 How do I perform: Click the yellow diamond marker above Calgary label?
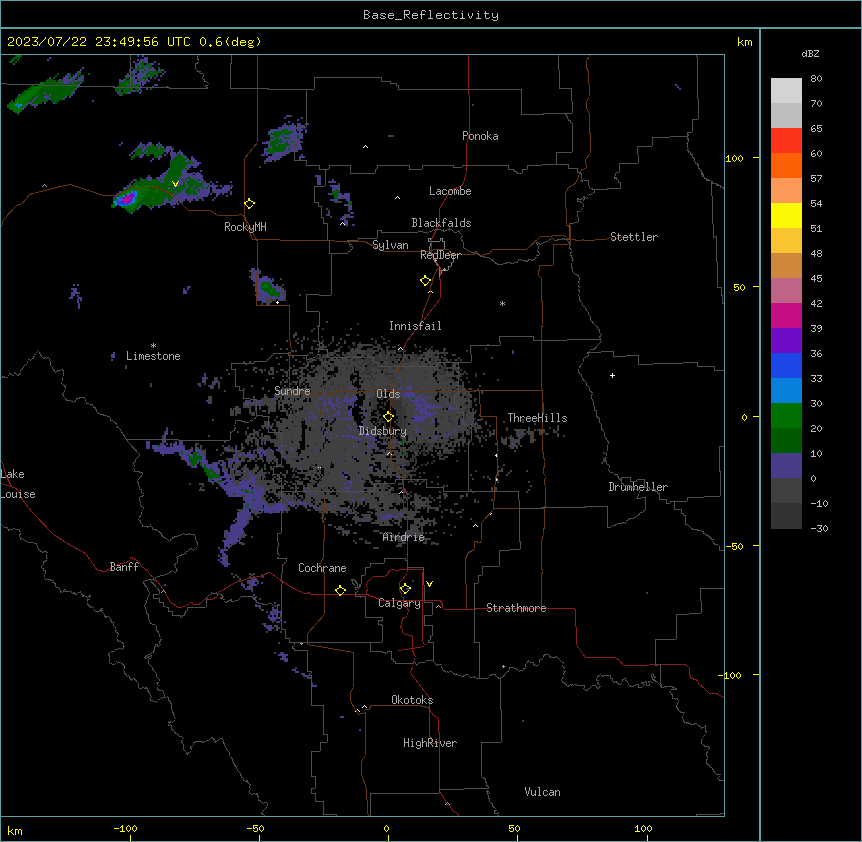405,589
